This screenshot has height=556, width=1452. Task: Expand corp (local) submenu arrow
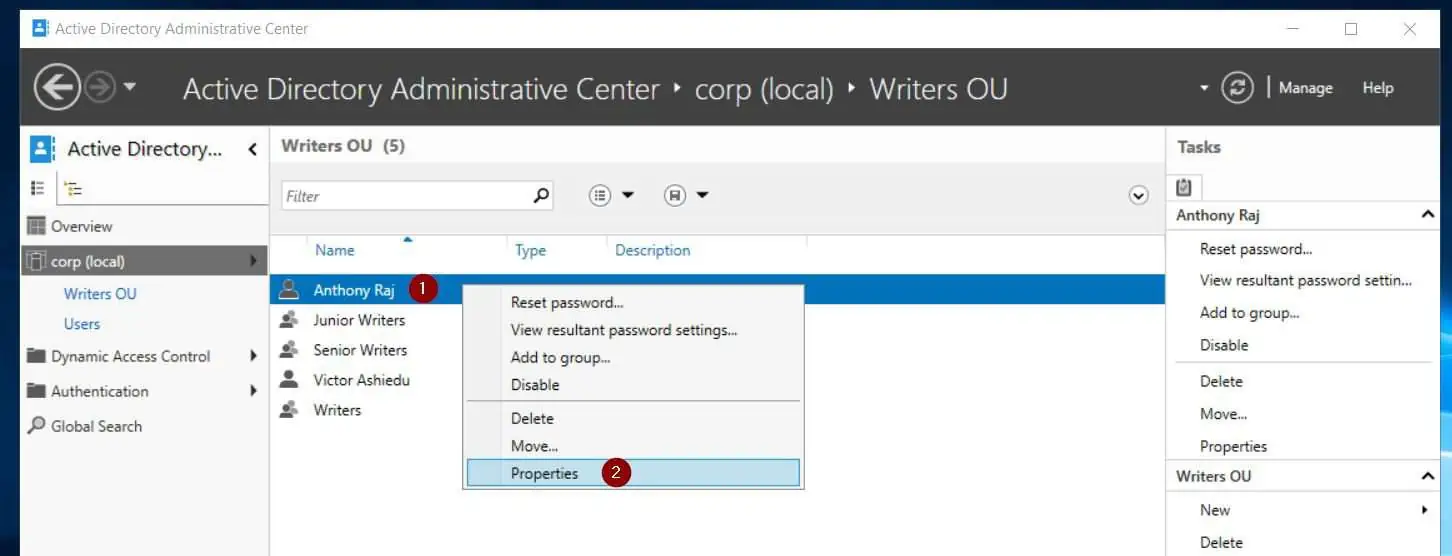254,261
